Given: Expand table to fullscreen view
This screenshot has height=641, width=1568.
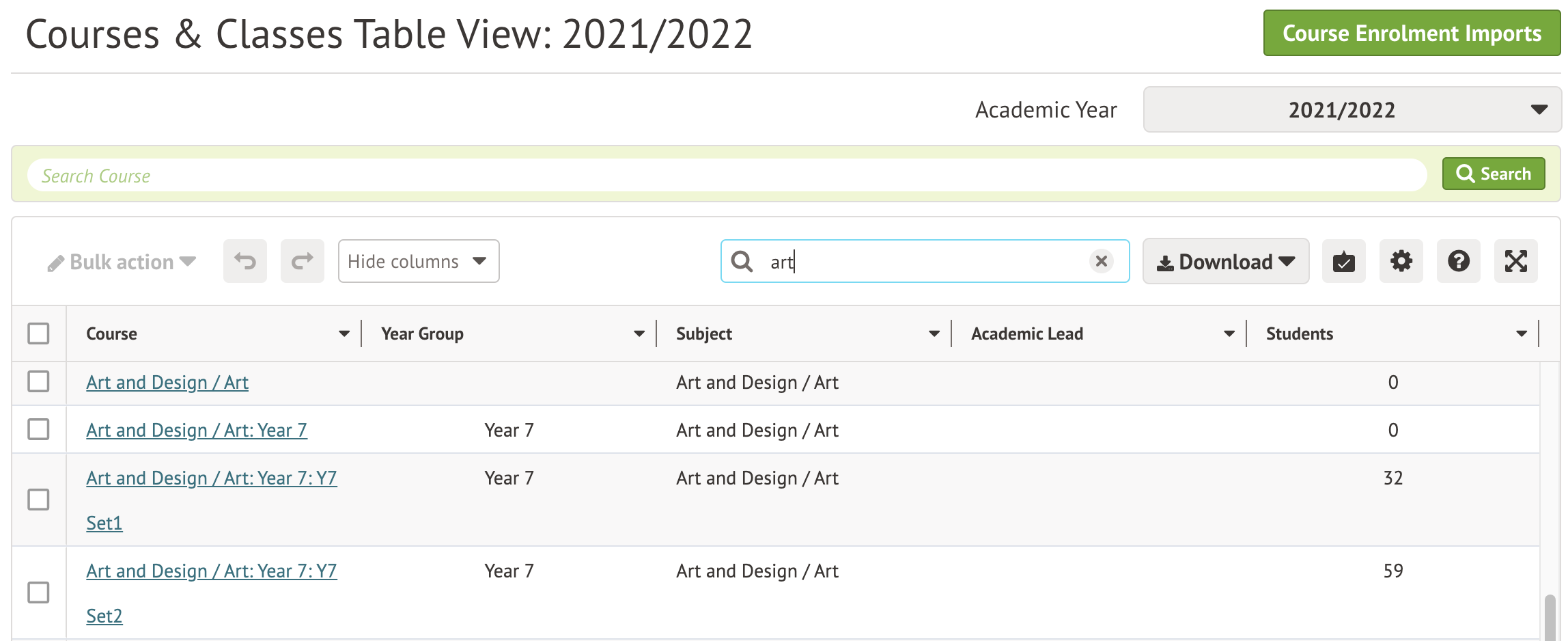Looking at the screenshot, I should (1515, 261).
